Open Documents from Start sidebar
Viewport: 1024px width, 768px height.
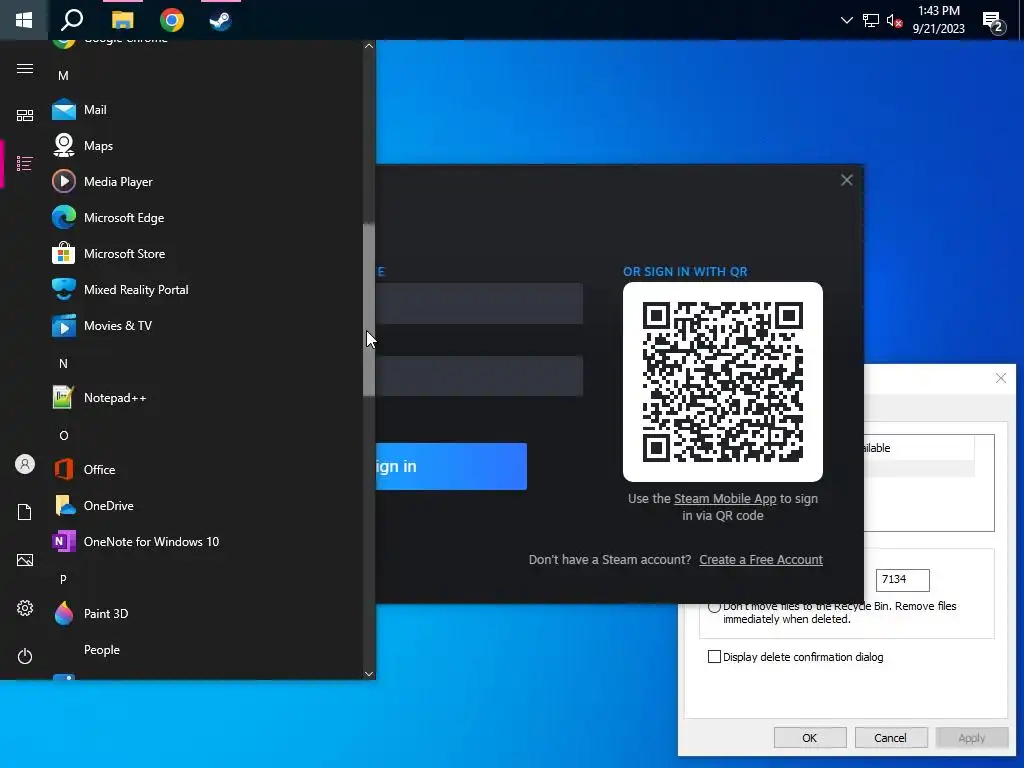[25, 512]
